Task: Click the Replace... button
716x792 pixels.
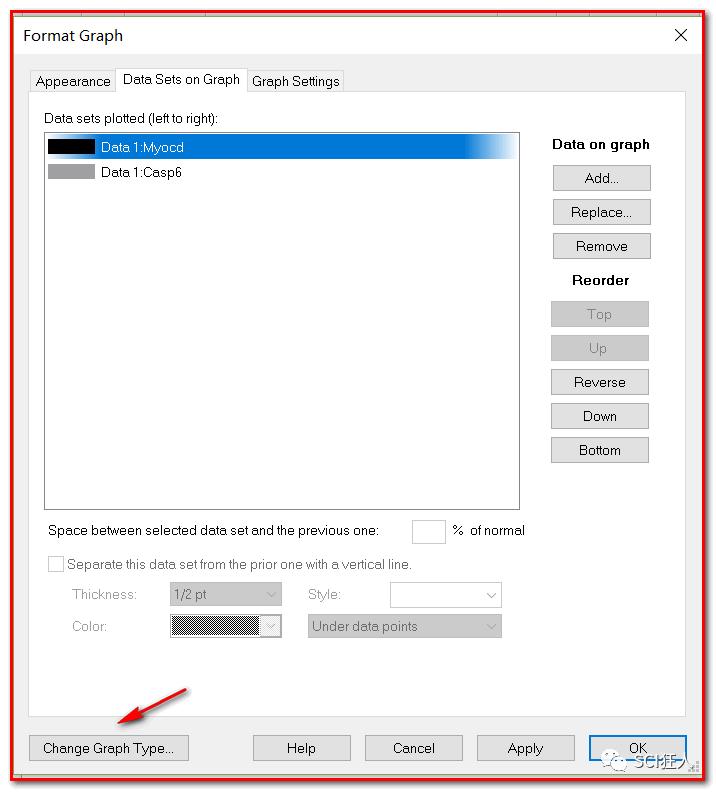Action: (x=601, y=212)
